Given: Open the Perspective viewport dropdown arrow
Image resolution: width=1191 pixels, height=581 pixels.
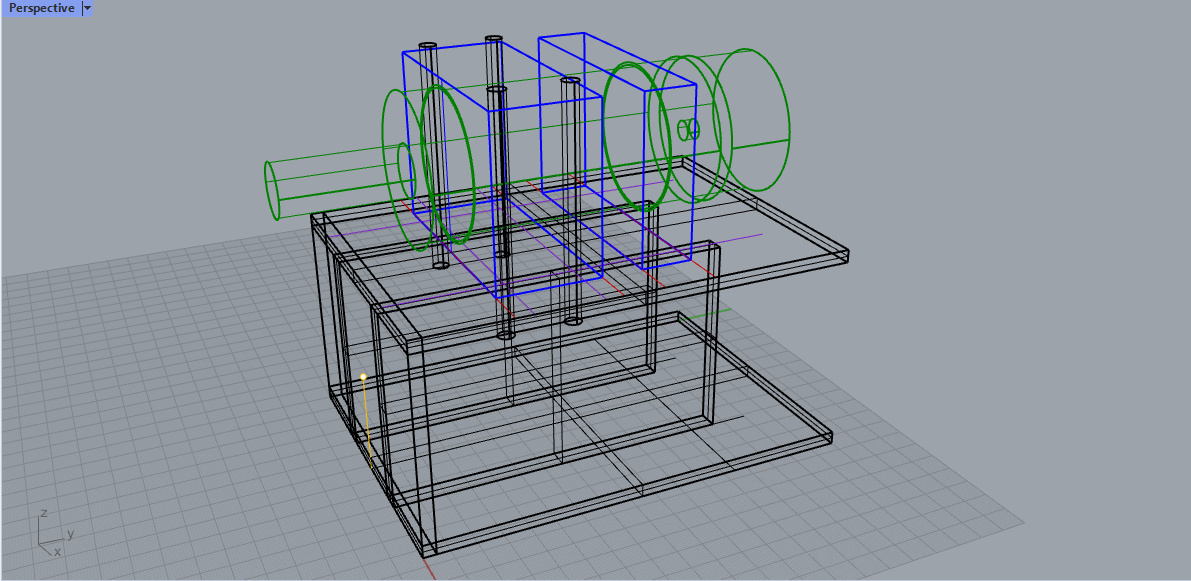Looking at the screenshot, I should coord(87,8).
